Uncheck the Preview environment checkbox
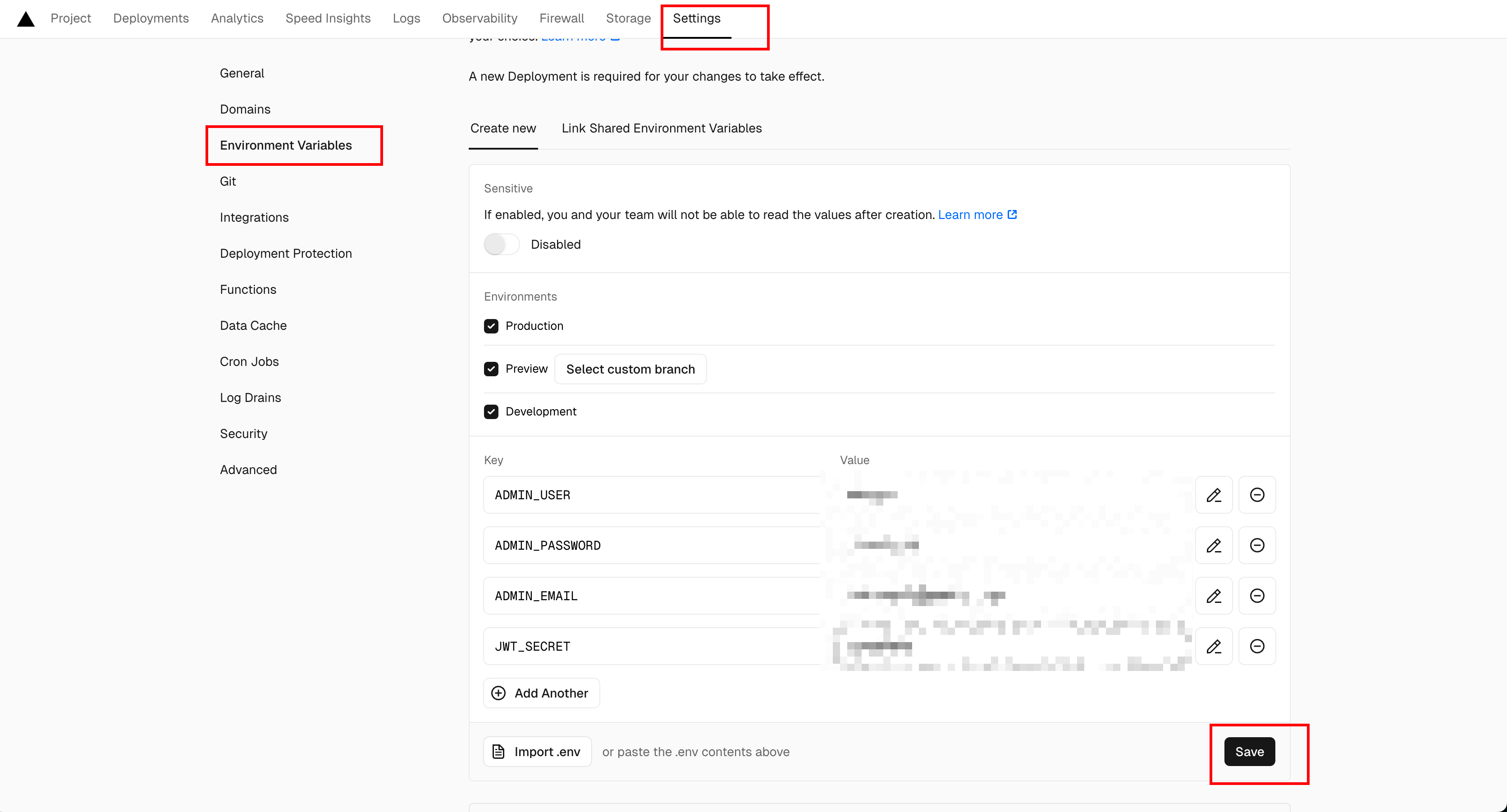 491,369
